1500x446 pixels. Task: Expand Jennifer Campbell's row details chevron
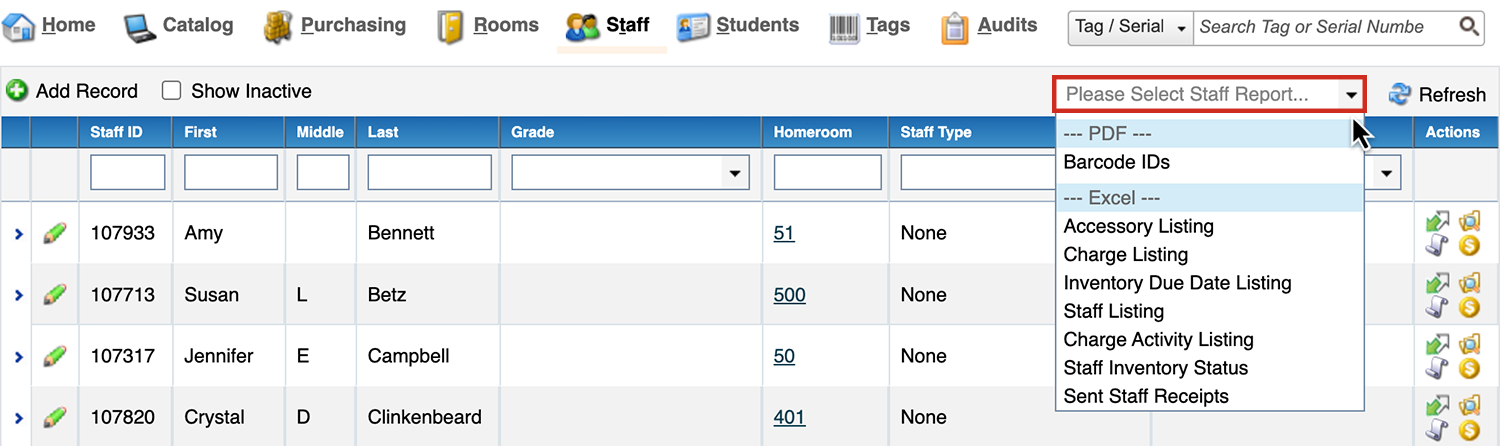click(17, 356)
